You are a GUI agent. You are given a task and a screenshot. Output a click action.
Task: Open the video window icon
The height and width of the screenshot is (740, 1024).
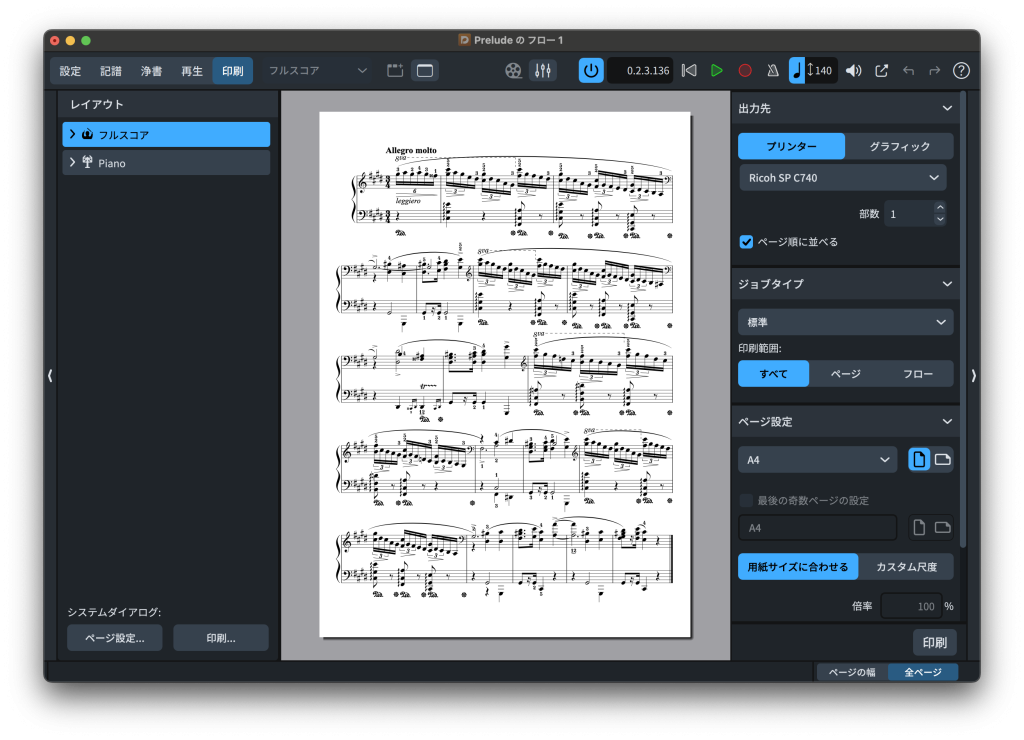513,71
